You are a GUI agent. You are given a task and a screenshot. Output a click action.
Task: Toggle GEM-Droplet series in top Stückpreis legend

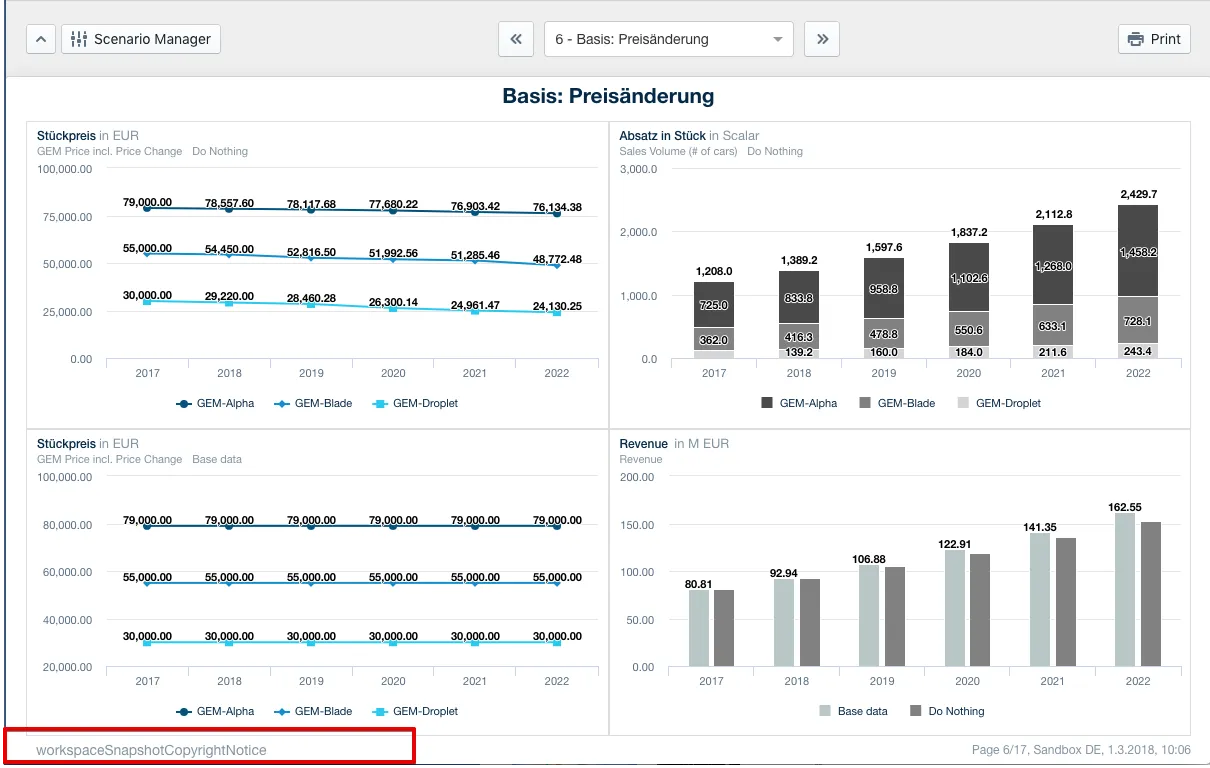pos(415,403)
